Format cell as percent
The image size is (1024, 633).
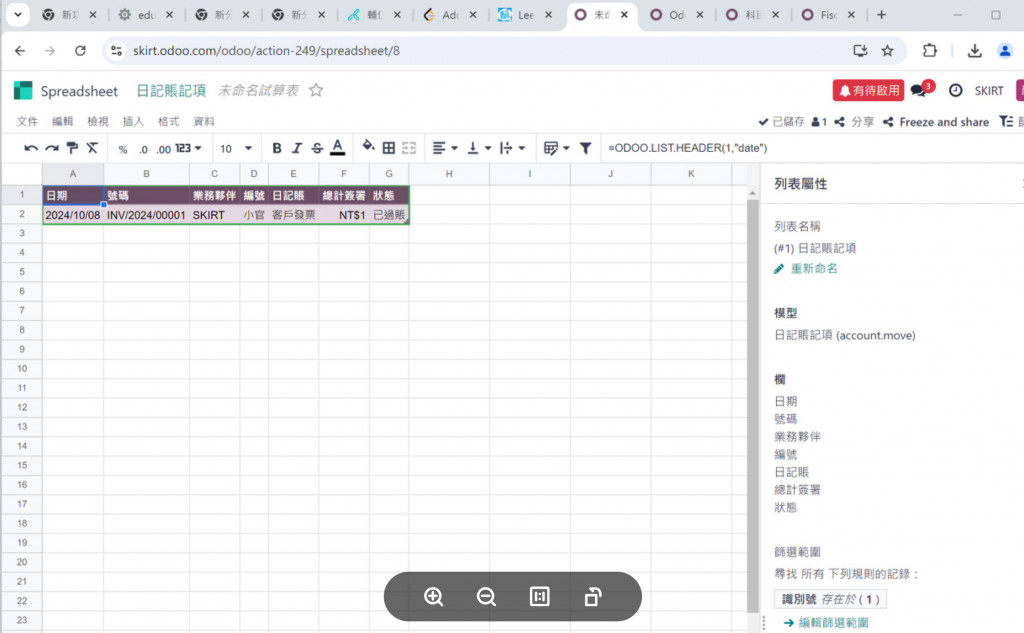coord(123,149)
